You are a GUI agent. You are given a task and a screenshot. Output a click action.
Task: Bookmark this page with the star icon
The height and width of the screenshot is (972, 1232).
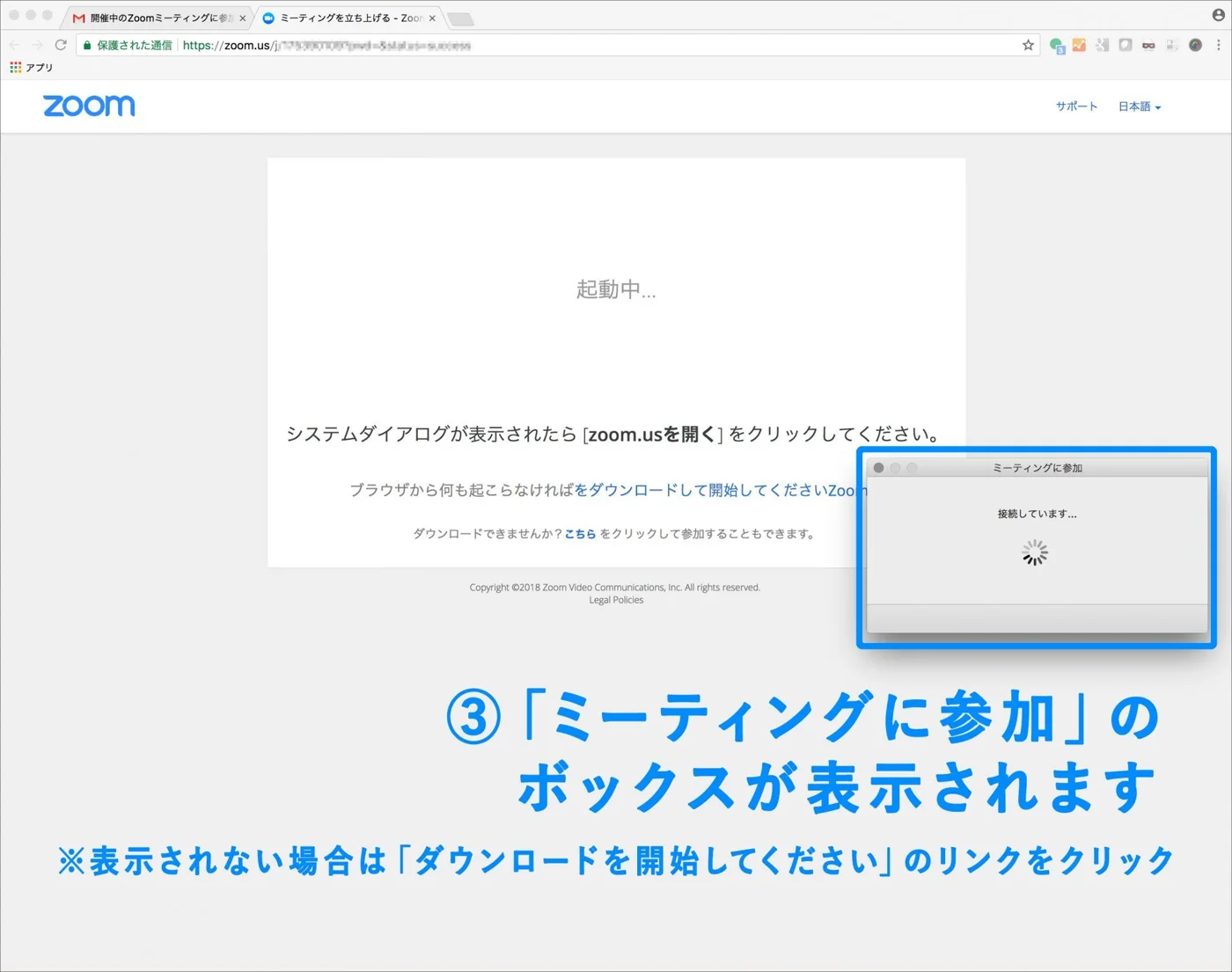coord(1028,45)
